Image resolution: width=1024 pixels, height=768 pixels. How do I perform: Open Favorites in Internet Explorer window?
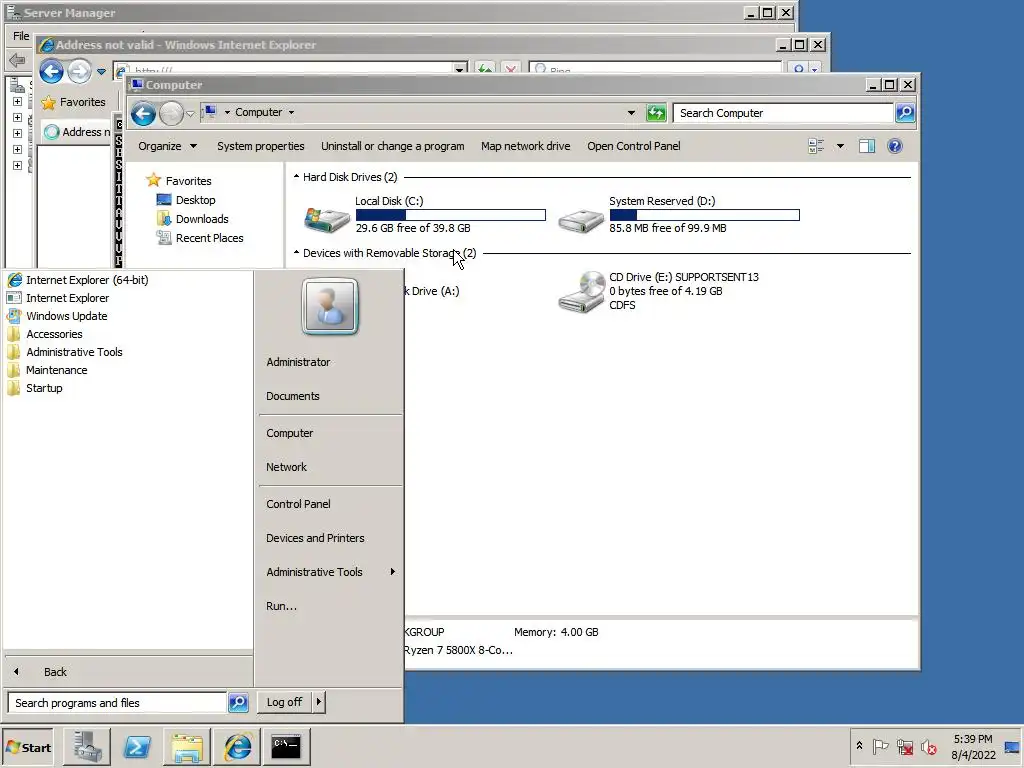pos(73,102)
